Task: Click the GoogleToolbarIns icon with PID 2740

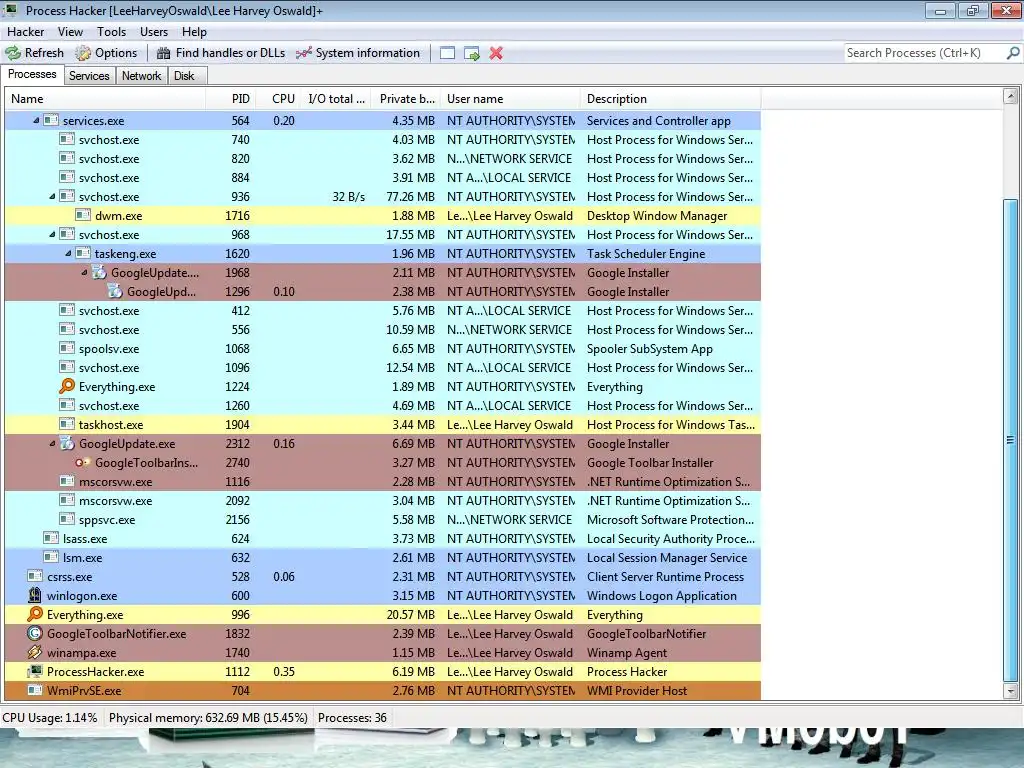Action: coord(83,462)
